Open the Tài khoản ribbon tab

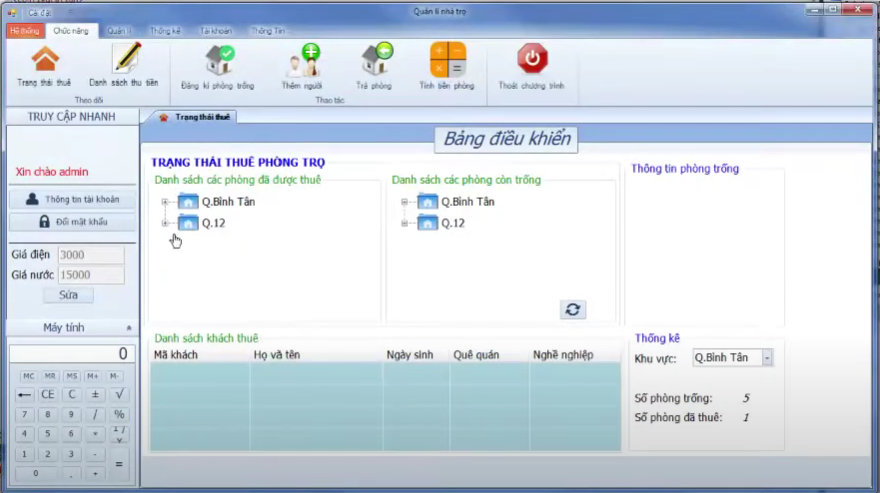[216, 31]
